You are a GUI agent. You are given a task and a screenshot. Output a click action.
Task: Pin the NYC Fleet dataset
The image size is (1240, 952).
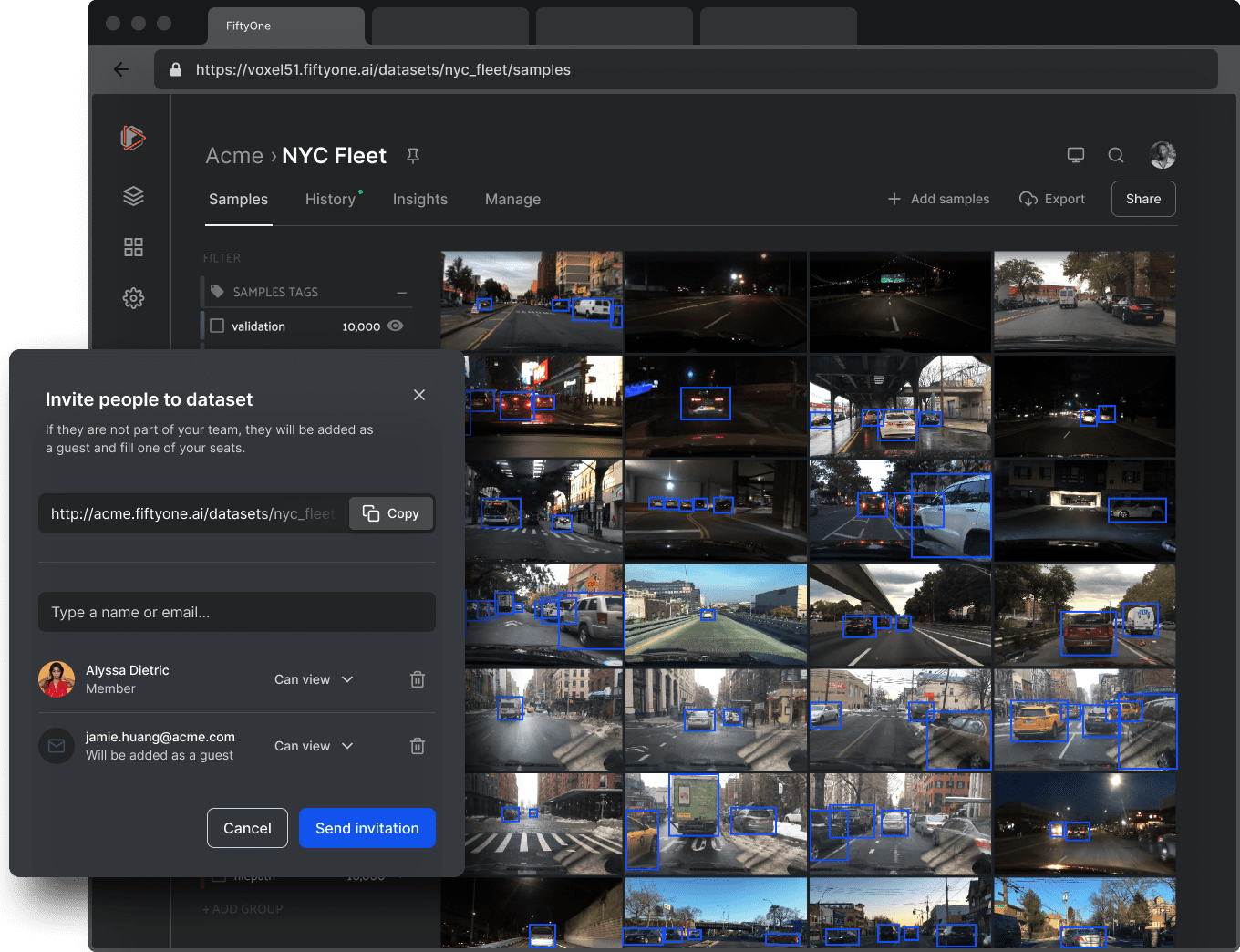click(x=413, y=156)
